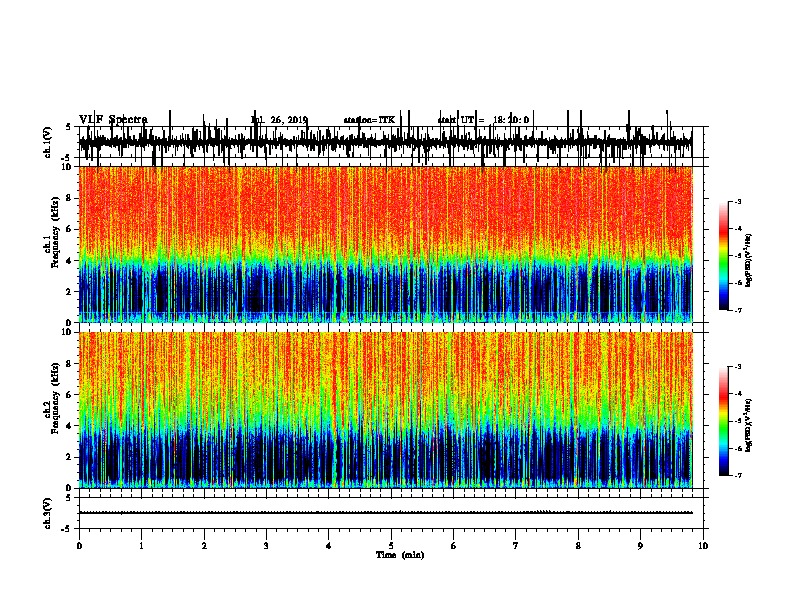
Task: Click the flat ch.3 voltage trace
Action: click(385, 513)
